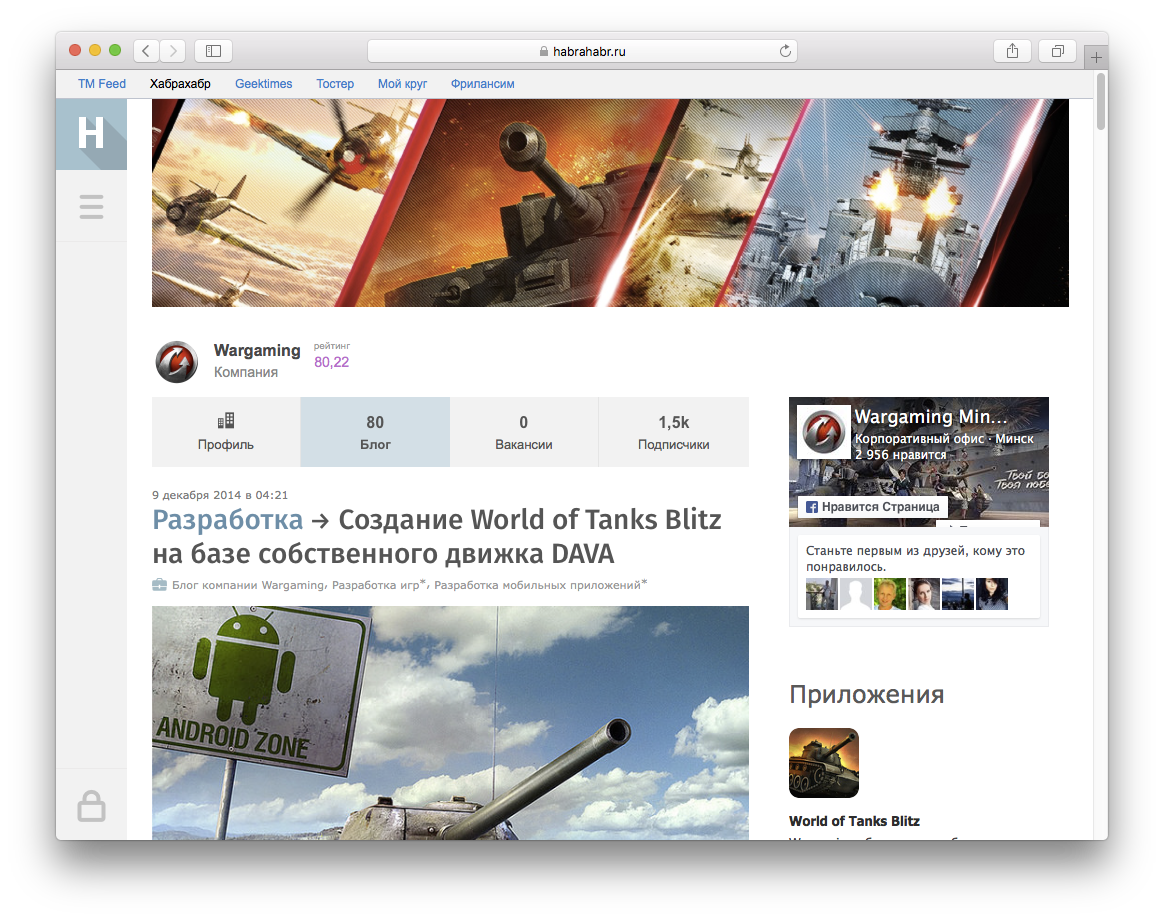Show all tabs overview
The height and width of the screenshot is (920, 1164).
coord(1058,50)
